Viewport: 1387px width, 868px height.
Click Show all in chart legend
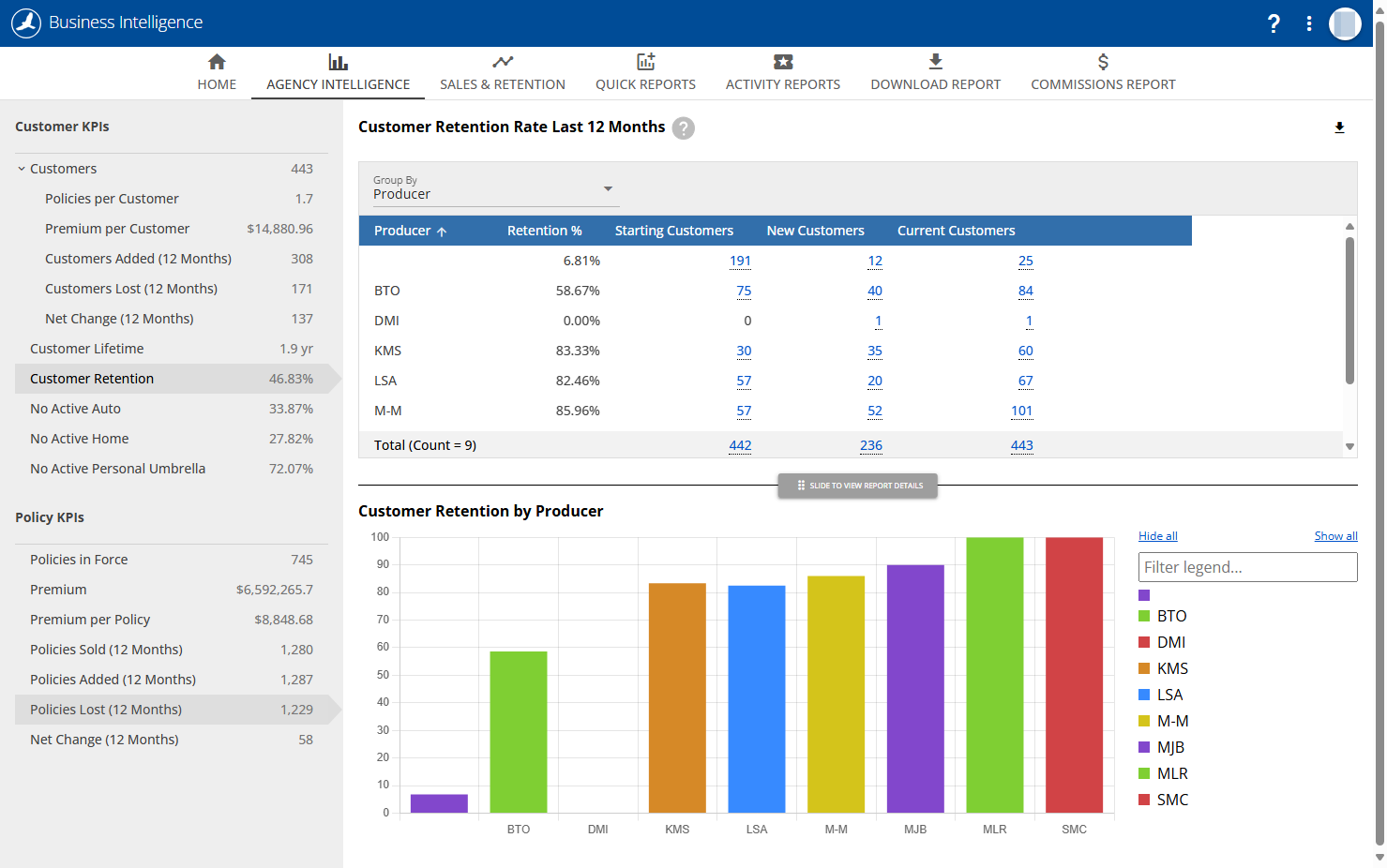[x=1335, y=536]
